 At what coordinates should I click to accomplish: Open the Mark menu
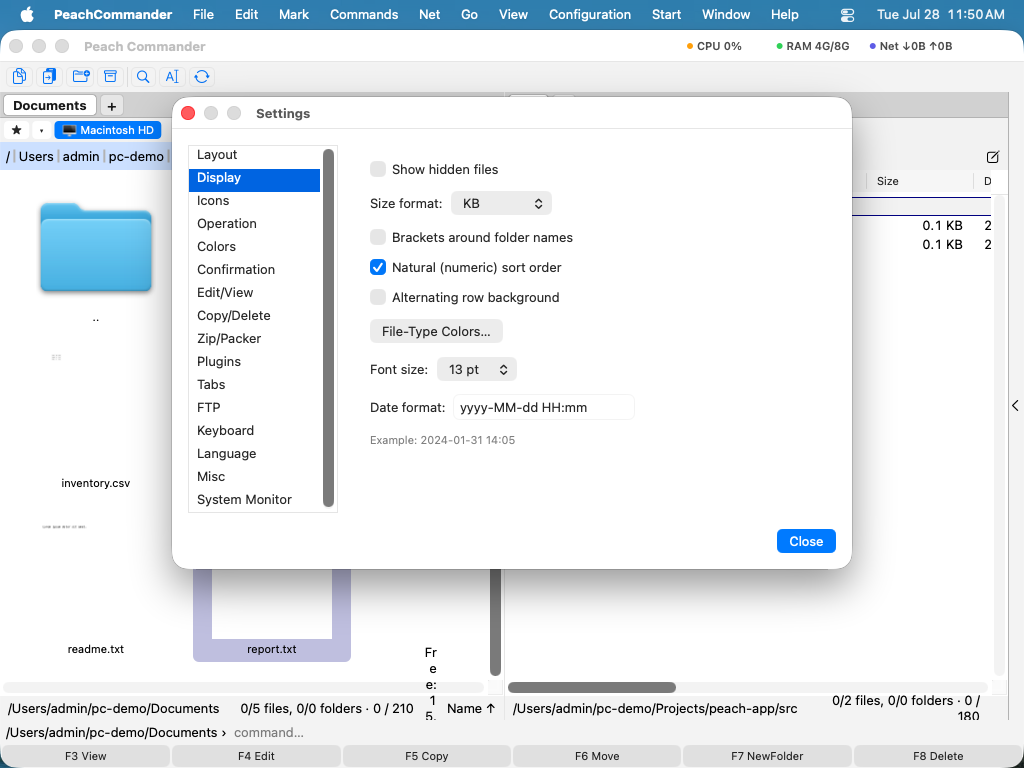pos(294,14)
